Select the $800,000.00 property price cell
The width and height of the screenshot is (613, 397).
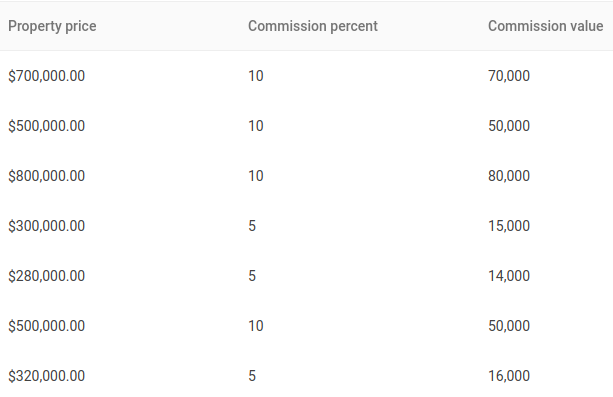click(x=47, y=176)
